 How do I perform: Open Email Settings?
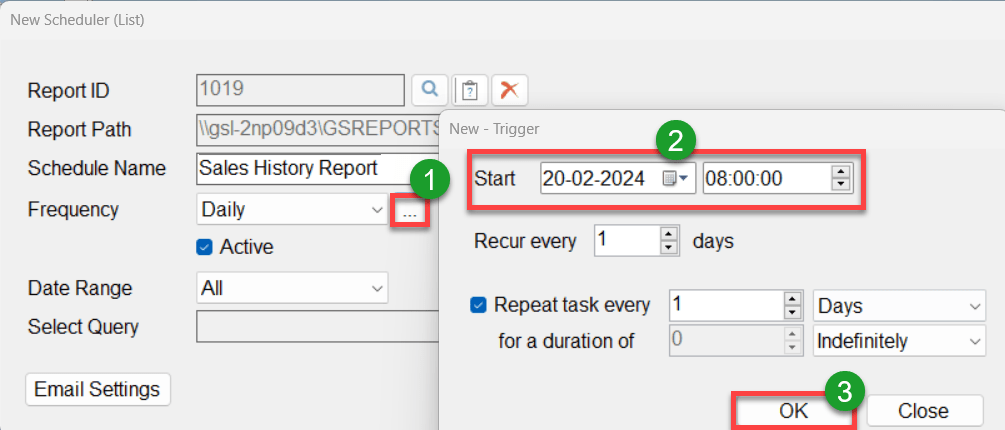coord(98,389)
